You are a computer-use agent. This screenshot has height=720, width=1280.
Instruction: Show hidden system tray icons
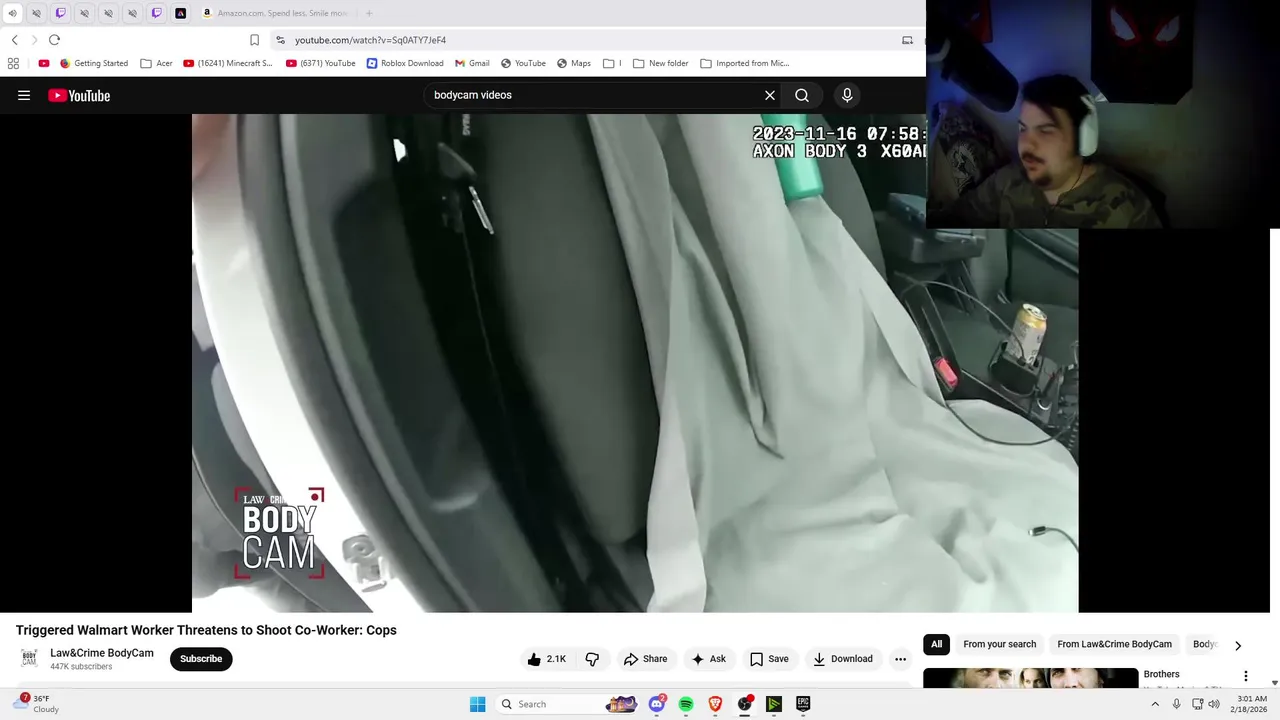click(1155, 704)
